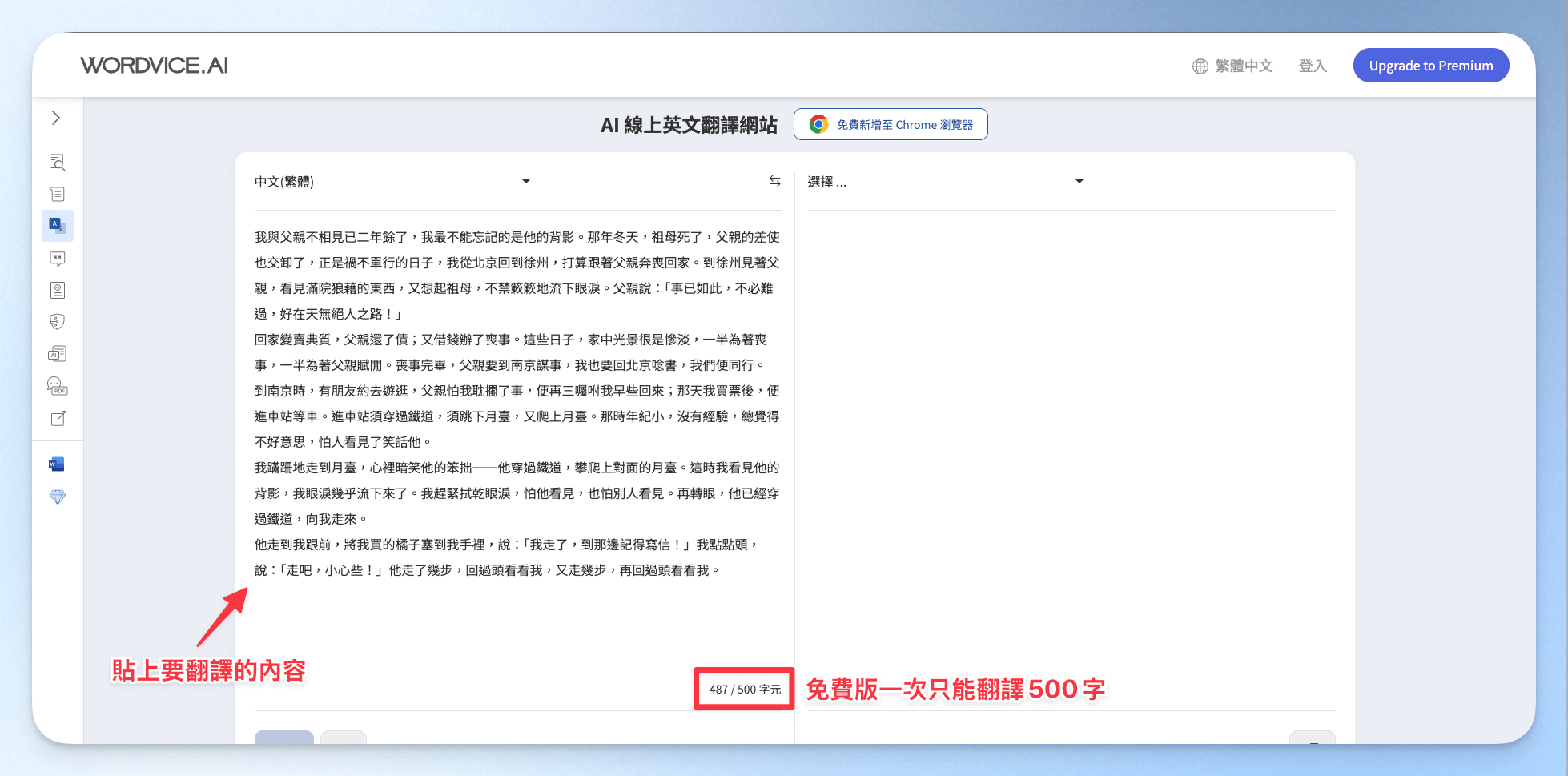Open the PDF chat tool icon

57,386
